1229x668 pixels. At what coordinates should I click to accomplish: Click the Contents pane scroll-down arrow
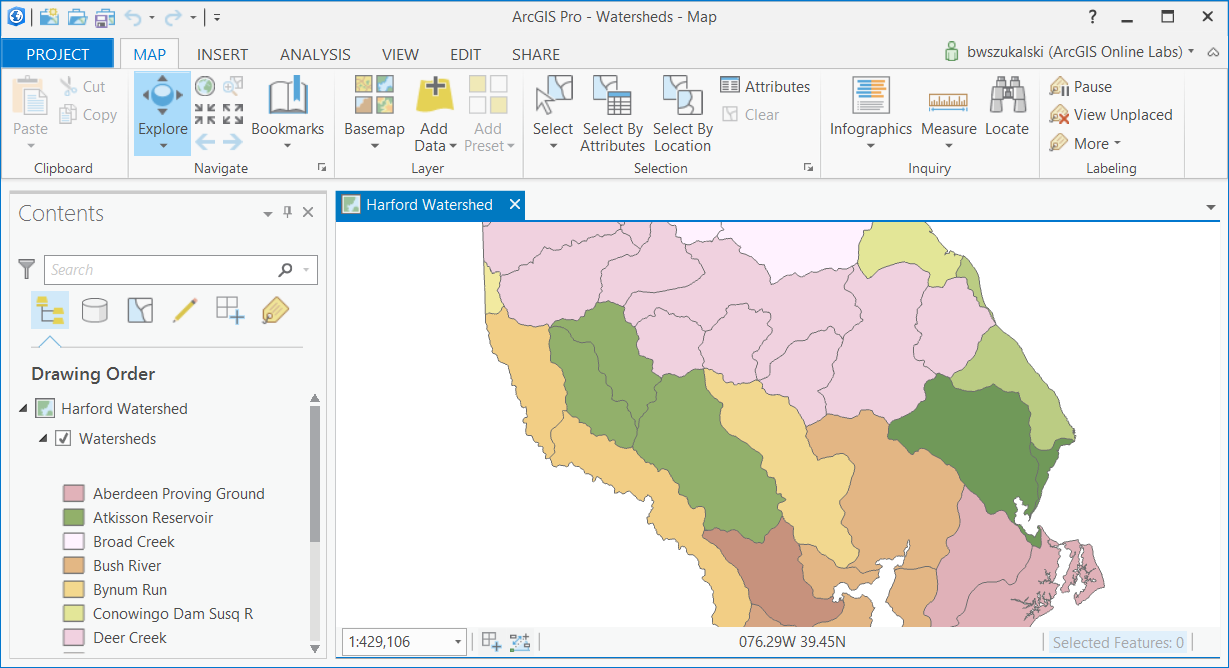point(315,648)
